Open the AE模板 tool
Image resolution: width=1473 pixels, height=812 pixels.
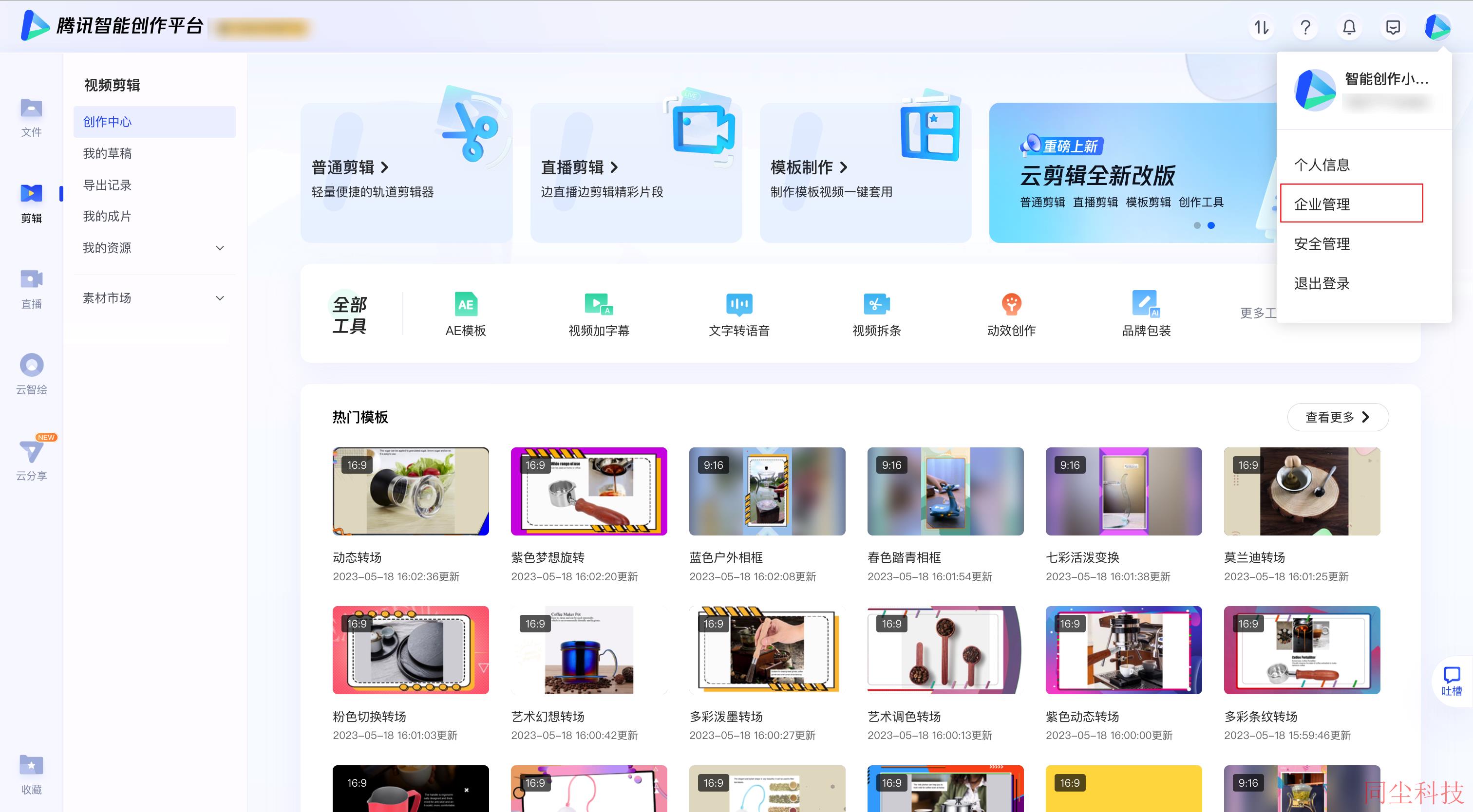pos(466,314)
